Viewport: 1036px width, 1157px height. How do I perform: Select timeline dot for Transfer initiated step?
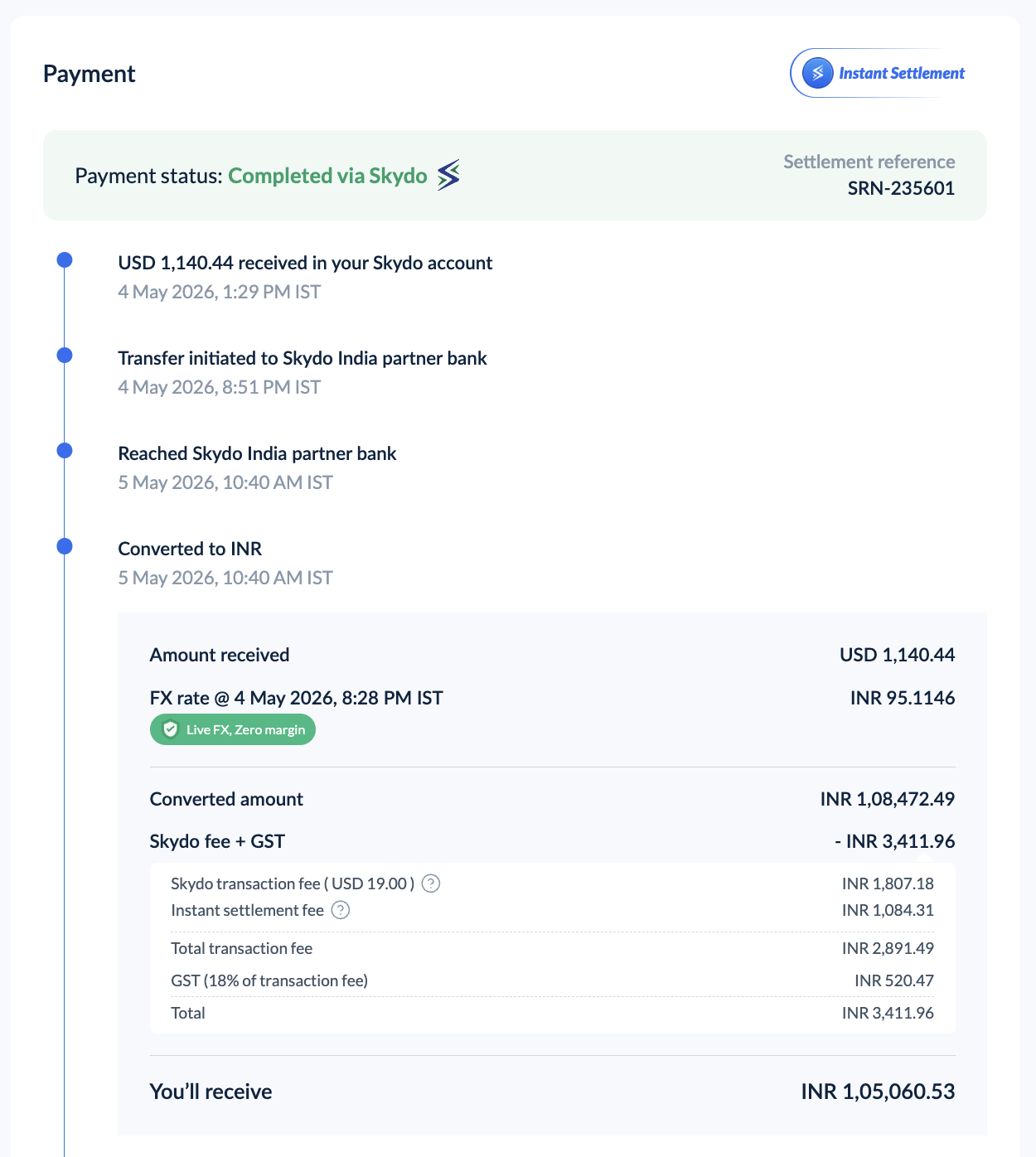tap(65, 356)
